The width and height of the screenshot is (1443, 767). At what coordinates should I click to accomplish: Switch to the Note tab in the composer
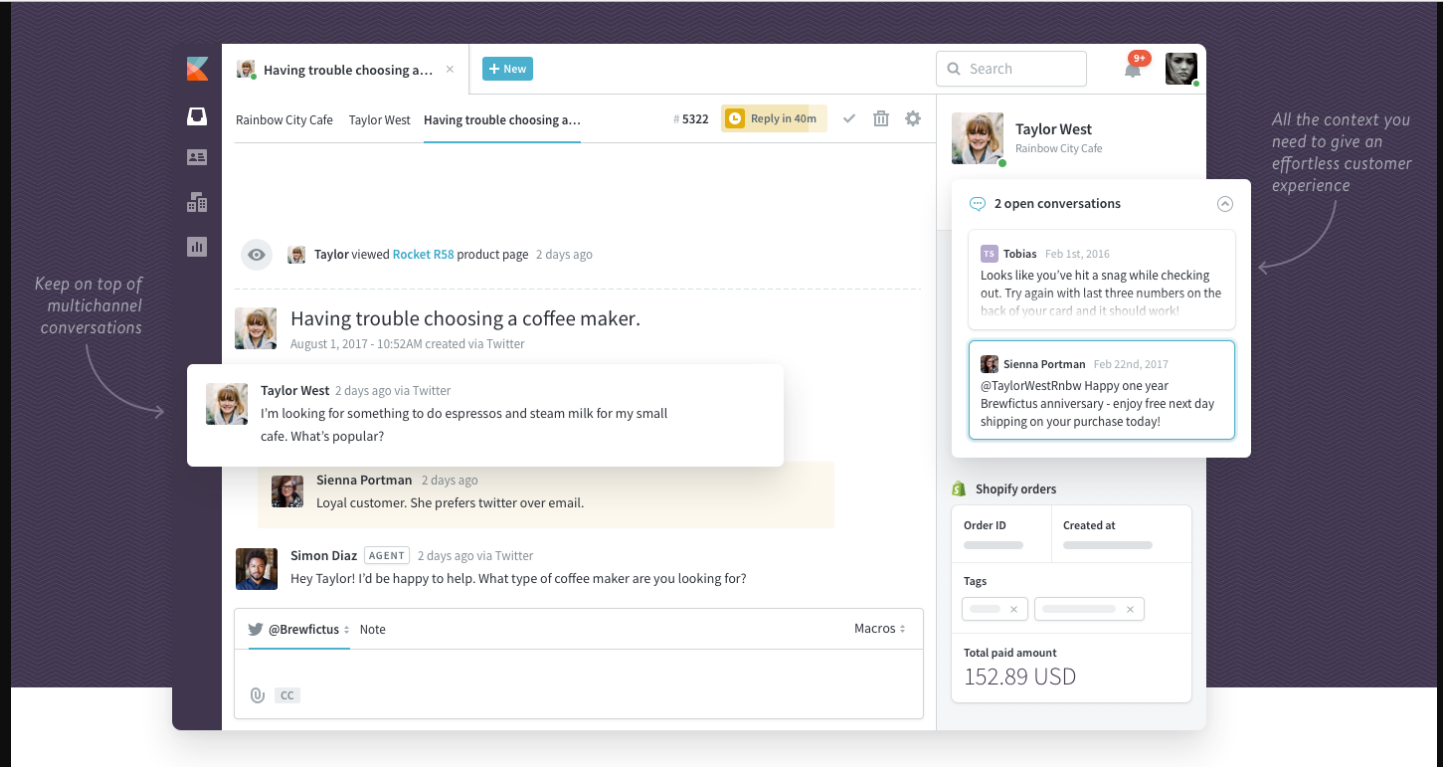(372, 629)
